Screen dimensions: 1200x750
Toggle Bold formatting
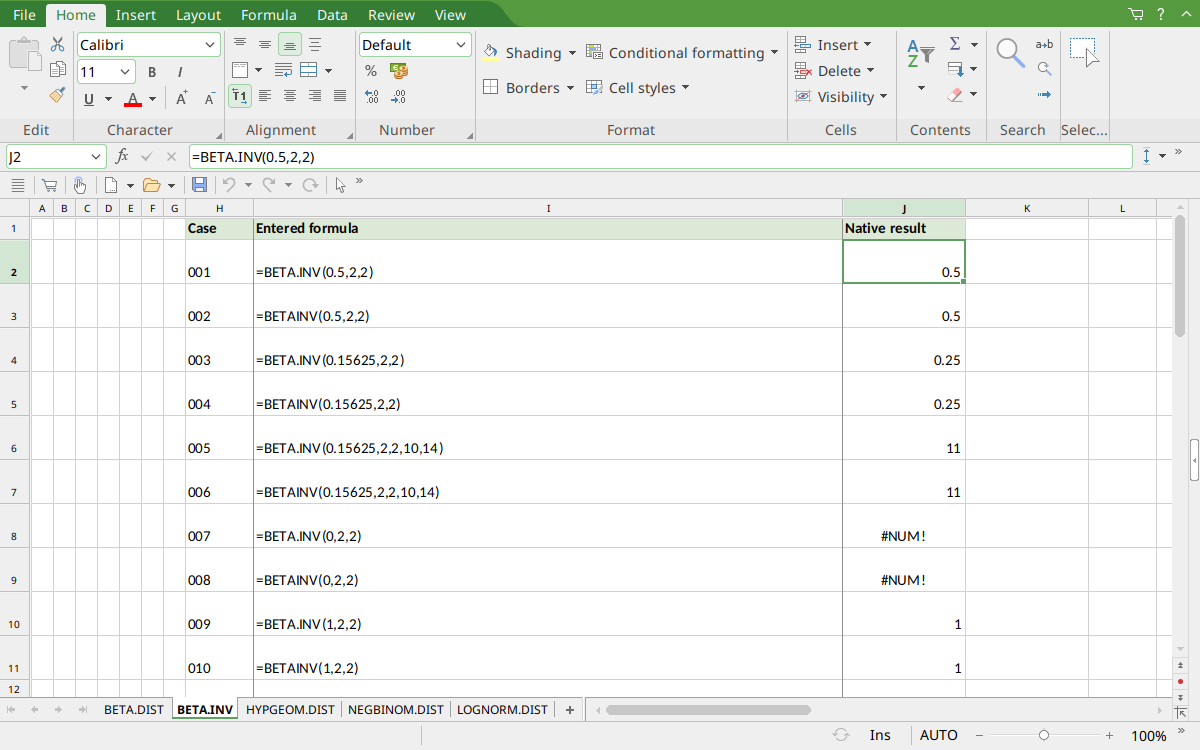(x=152, y=72)
